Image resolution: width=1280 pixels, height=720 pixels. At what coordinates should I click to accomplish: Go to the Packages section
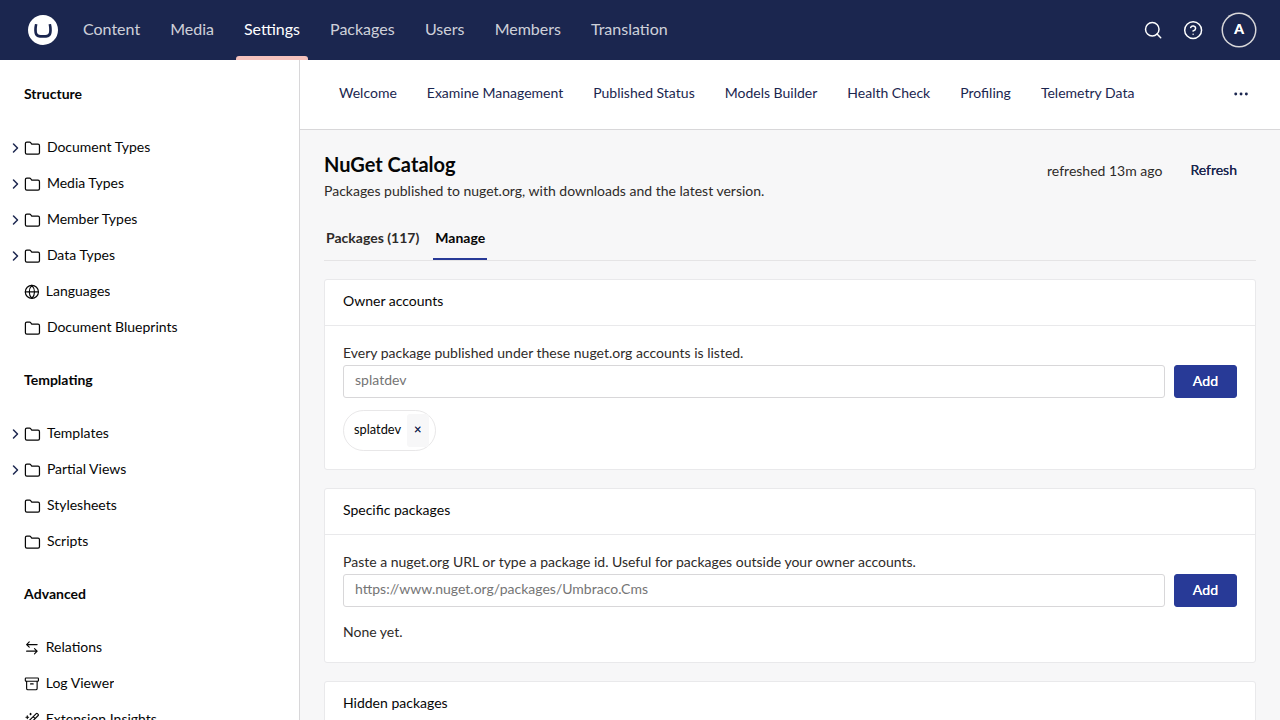click(x=362, y=30)
